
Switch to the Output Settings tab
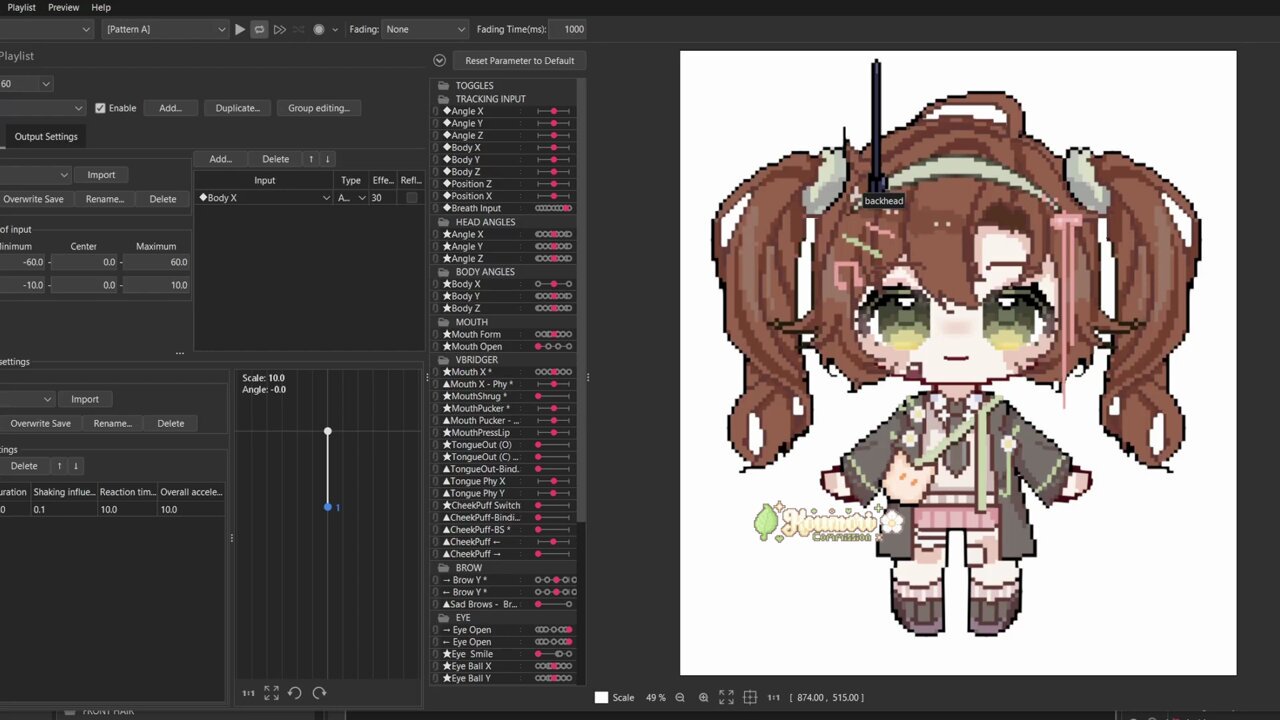point(46,137)
